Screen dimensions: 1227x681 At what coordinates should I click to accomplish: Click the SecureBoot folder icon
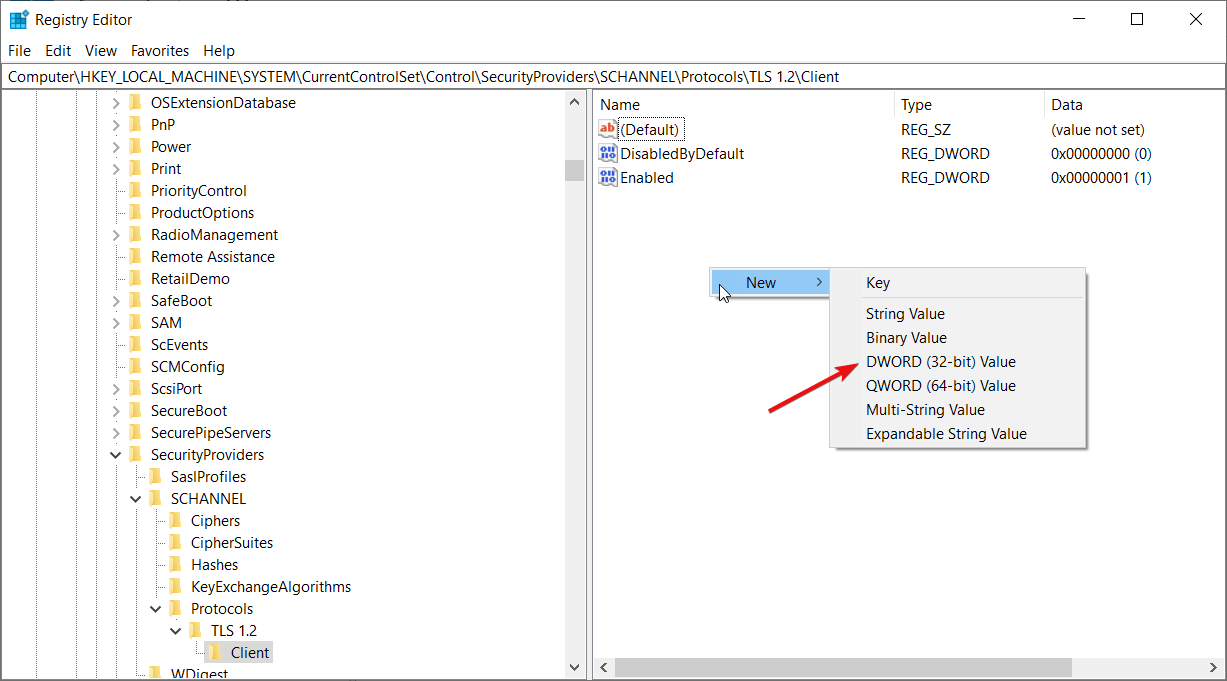[136, 410]
